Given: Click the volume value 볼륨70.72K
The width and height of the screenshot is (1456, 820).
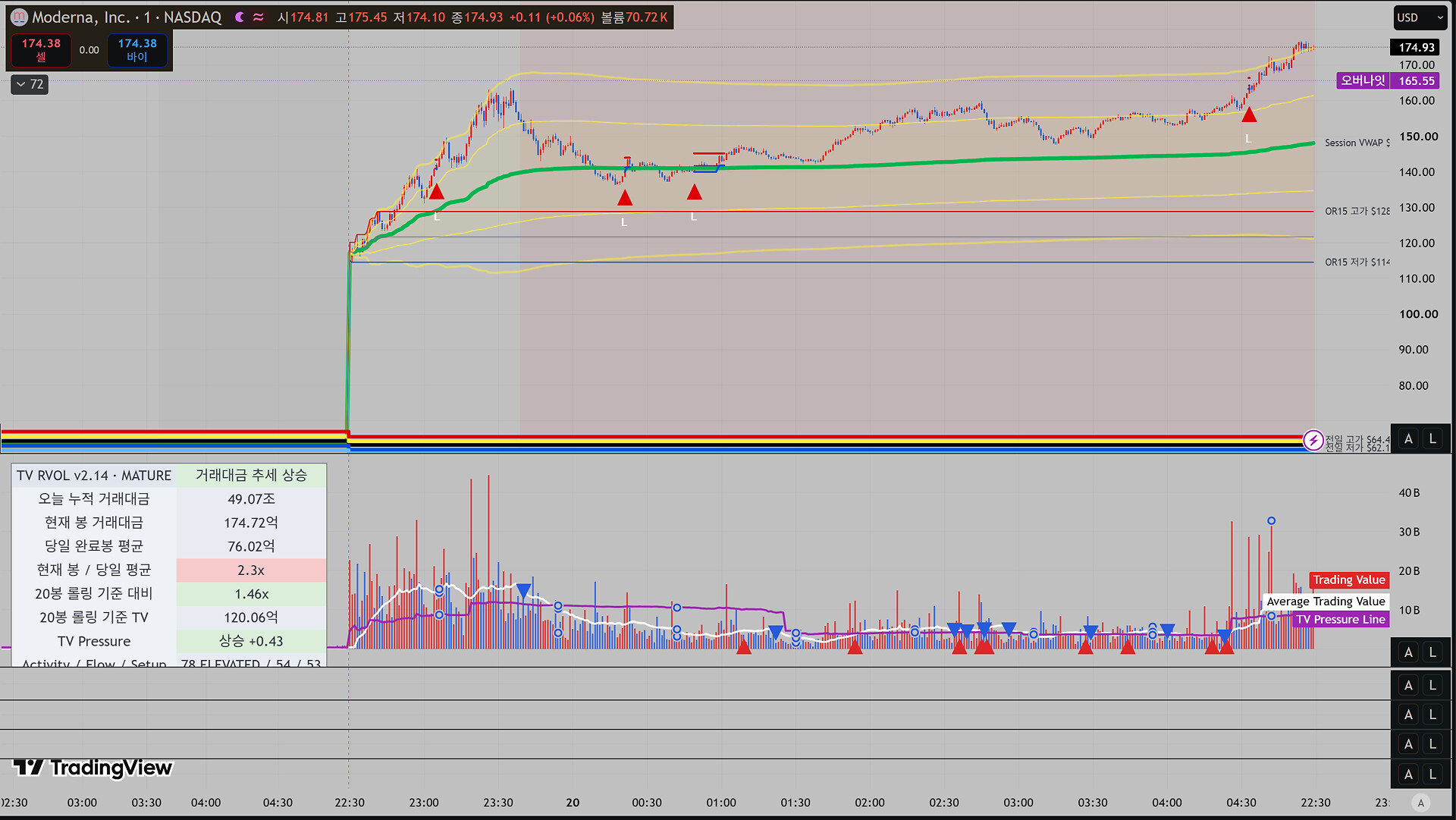Looking at the screenshot, I should [635, 17].
